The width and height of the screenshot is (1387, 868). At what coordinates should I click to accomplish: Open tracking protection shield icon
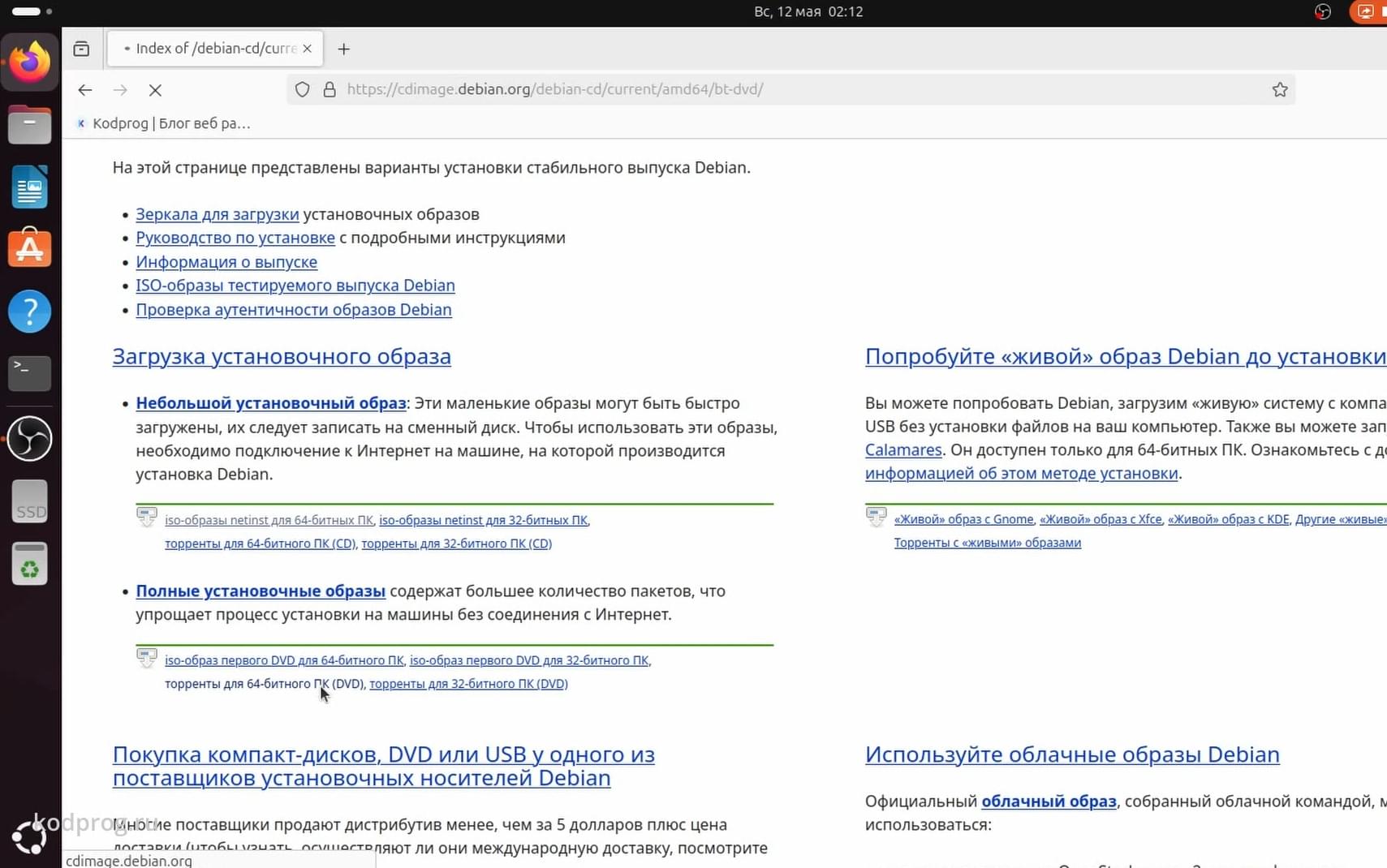coord(302,89)
